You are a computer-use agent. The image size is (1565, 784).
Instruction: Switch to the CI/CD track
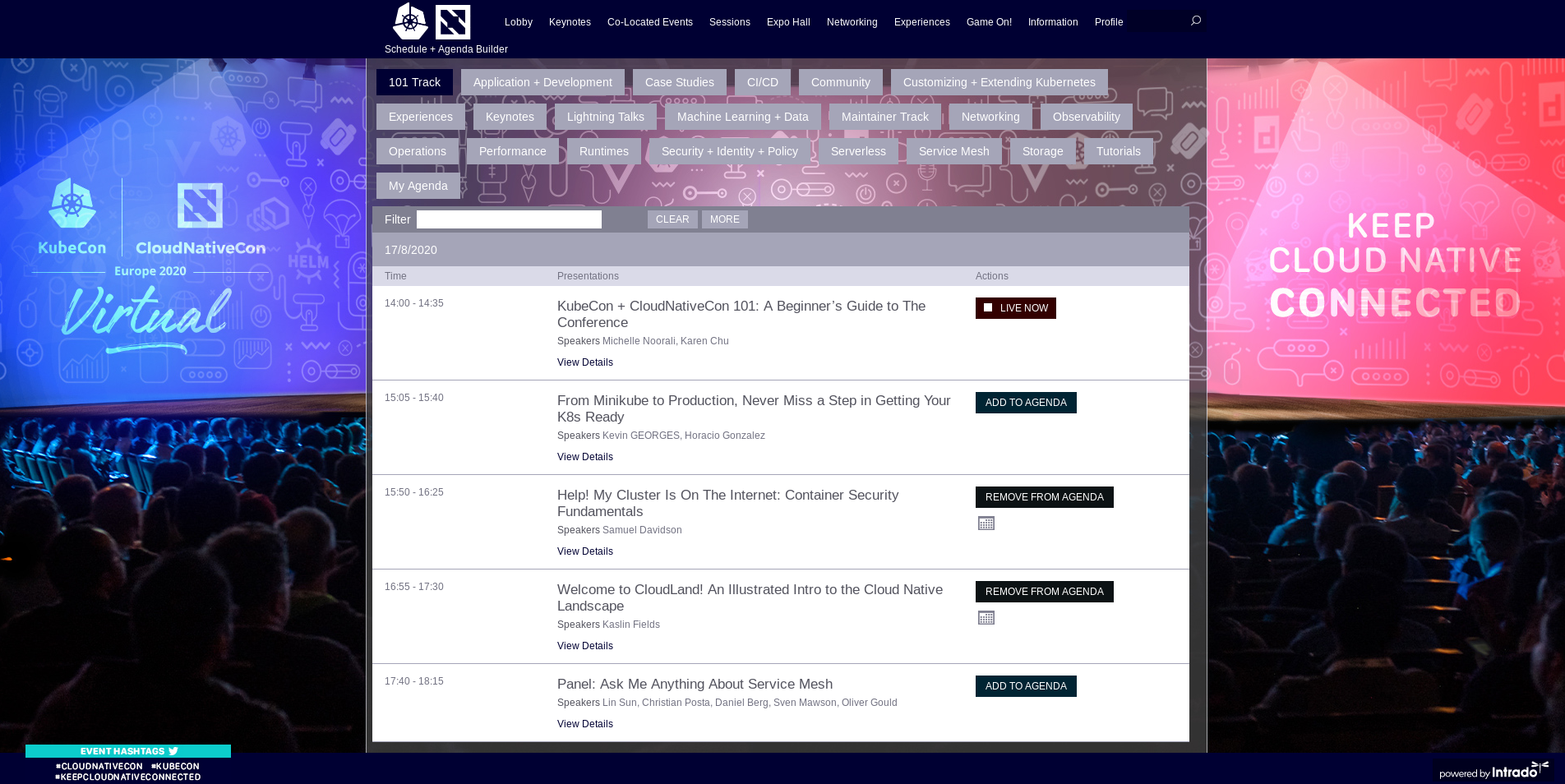[x=763, y=82]
